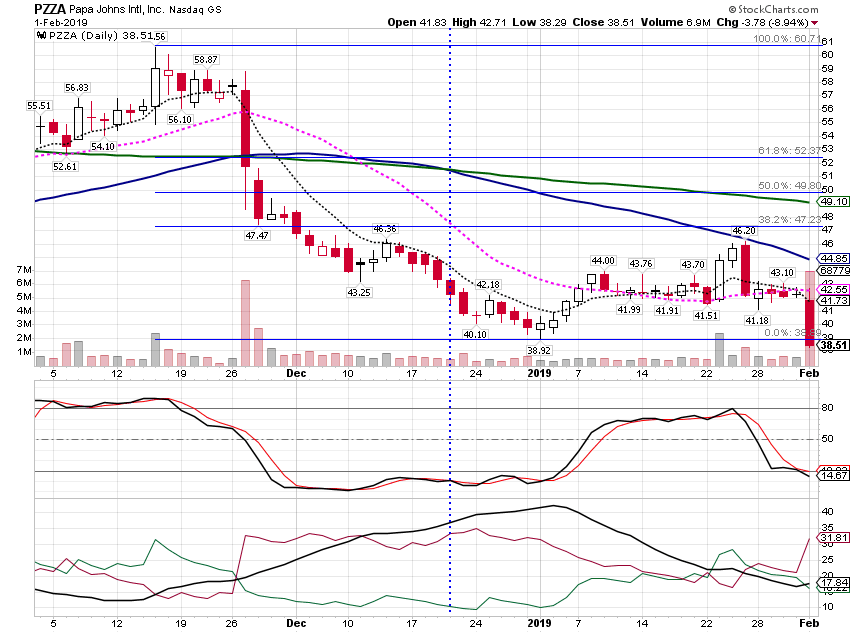Click the 52.61 low price annotation
850x633 pixels.
pos(65,166)
